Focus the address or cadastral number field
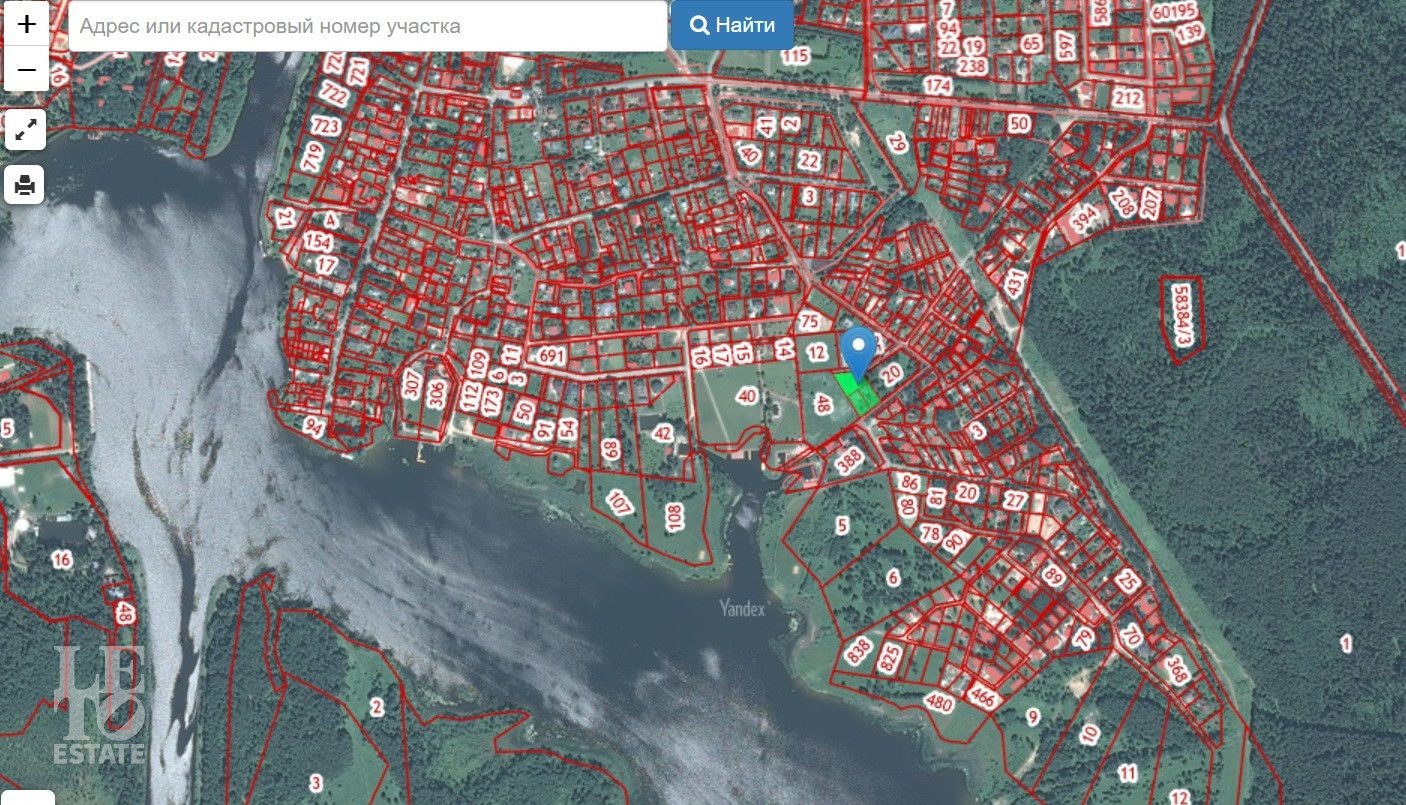1406x805 pixels. click(x=368, y=26)
